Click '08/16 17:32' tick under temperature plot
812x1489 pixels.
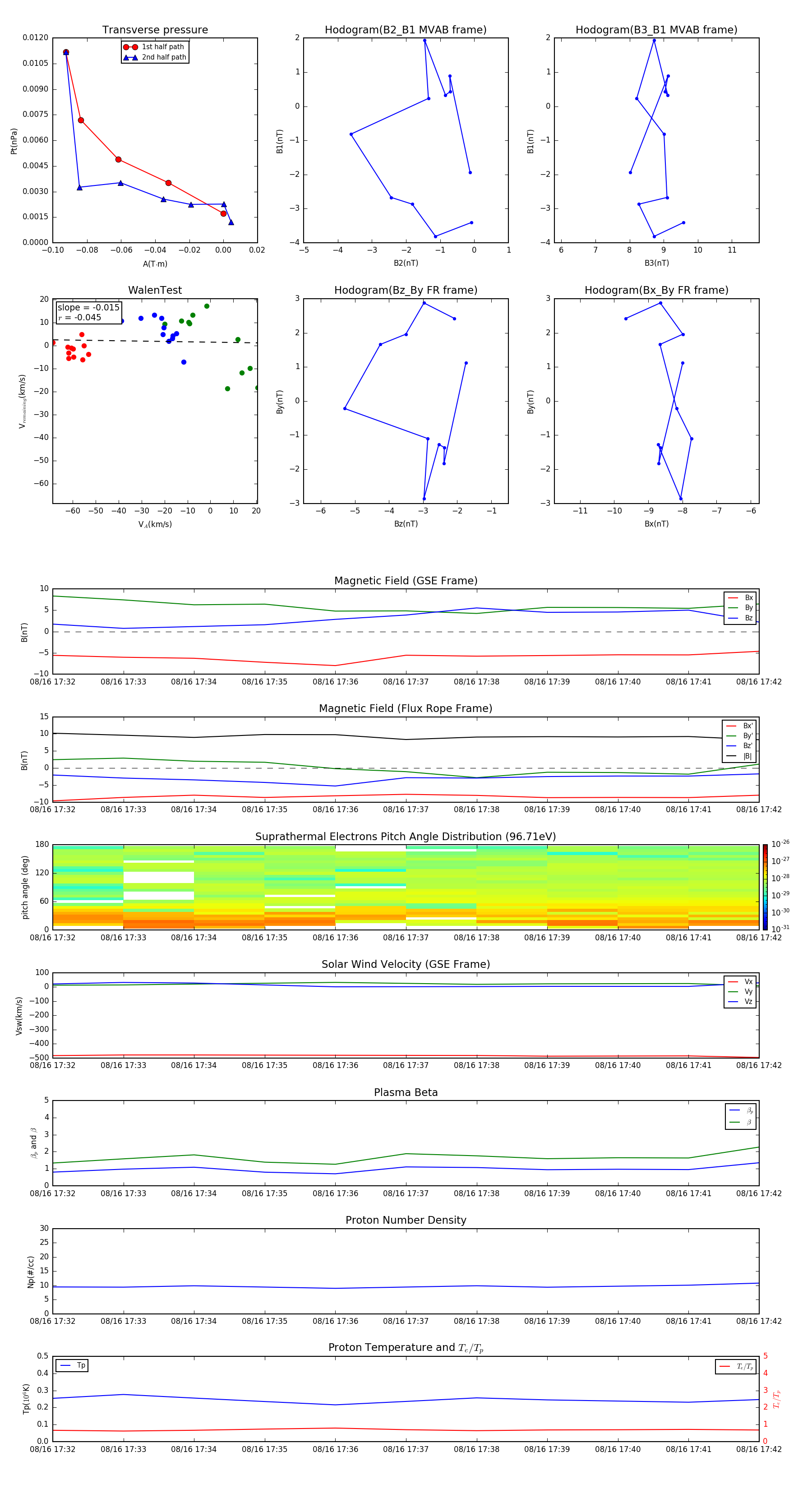tap(53, 1449)
